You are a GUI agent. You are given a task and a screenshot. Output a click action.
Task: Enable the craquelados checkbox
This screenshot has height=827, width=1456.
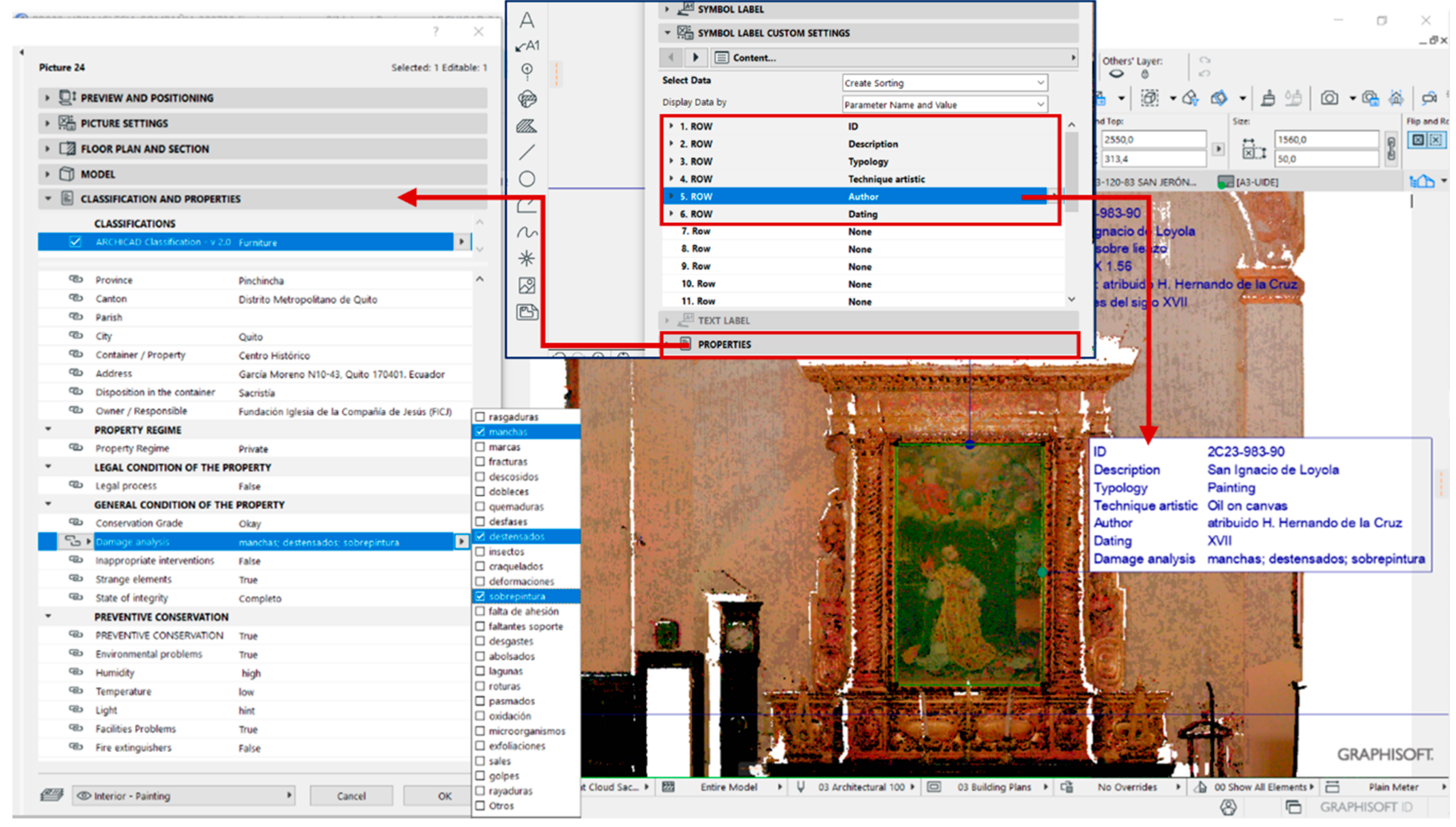[480, 567]
